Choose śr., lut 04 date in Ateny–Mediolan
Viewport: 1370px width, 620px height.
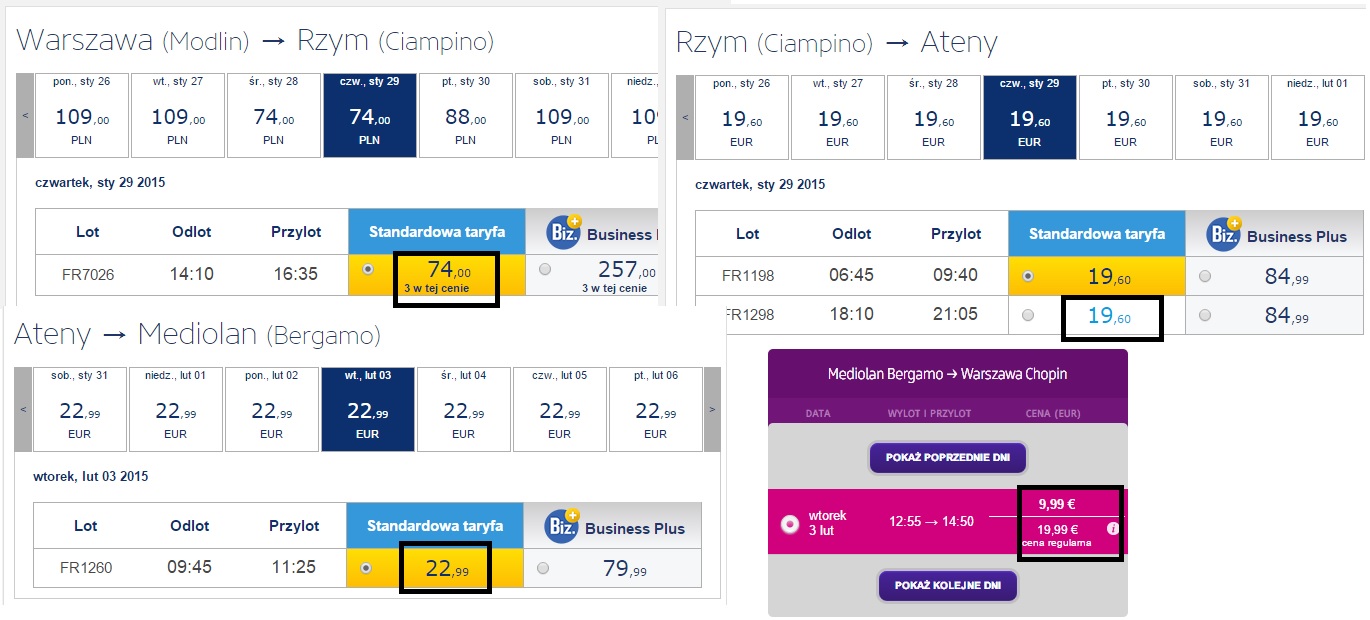(x=463, y=409)
